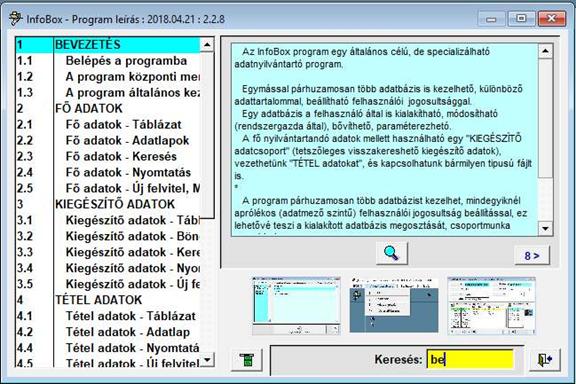Open the third screenshot thumbnail

point(492,306)
